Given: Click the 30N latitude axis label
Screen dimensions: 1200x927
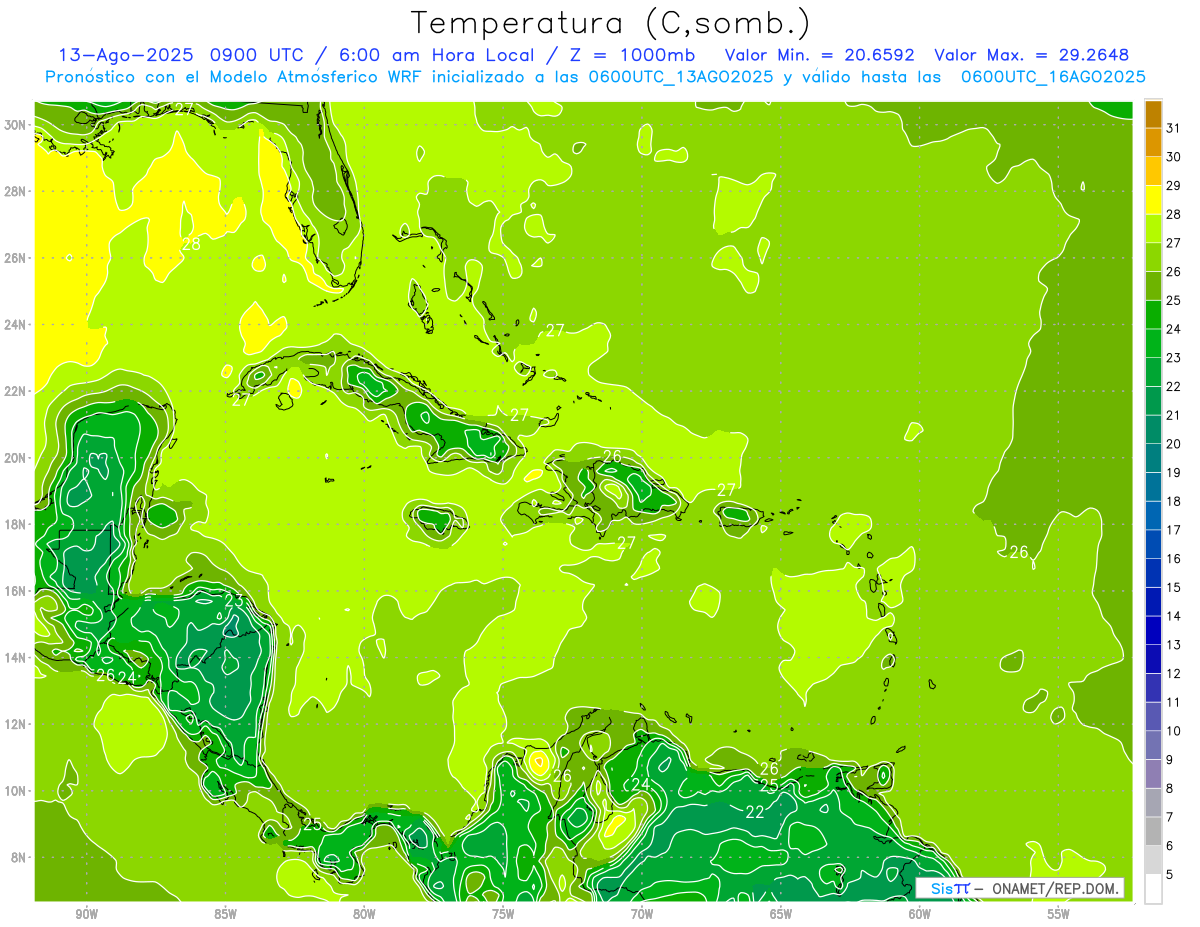Looking at the screenshot, I should pos(15,125).
